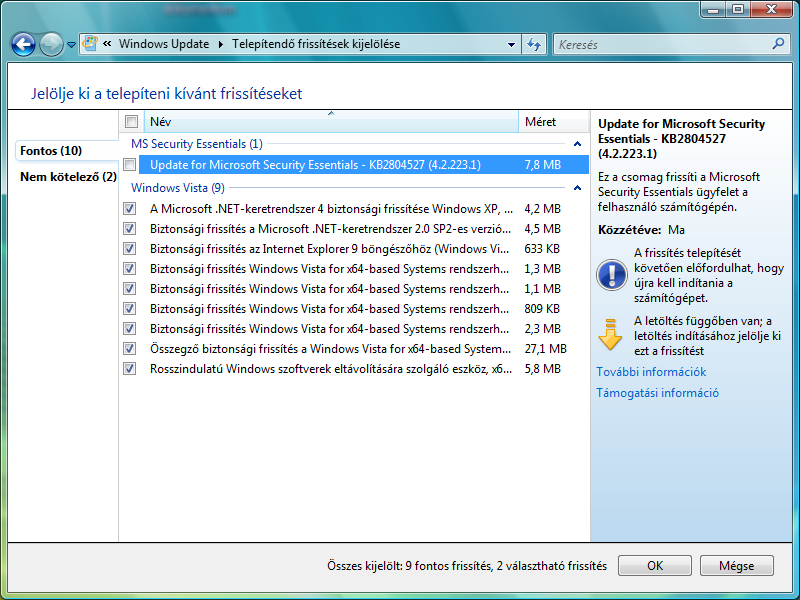This screenshot has width=800, height=600.
Task: Toggle the select-all checkbox in the header
Action: tap(131, 121)
